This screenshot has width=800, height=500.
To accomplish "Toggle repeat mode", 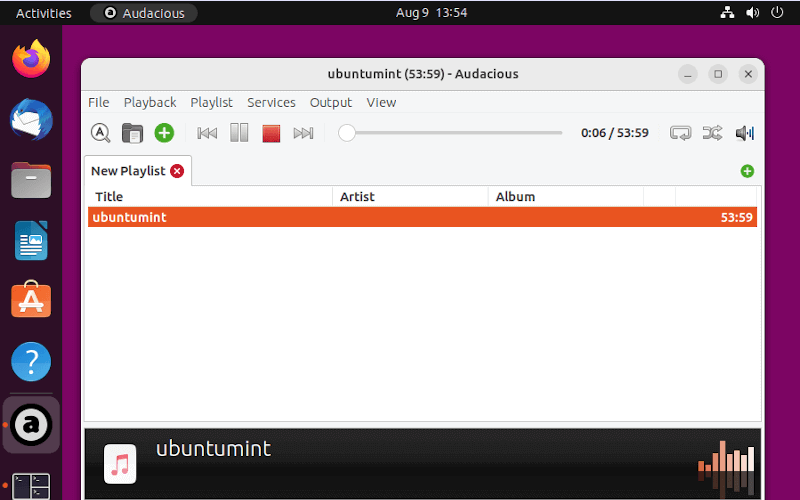I will pyautogui.click(x=680, y=133).
